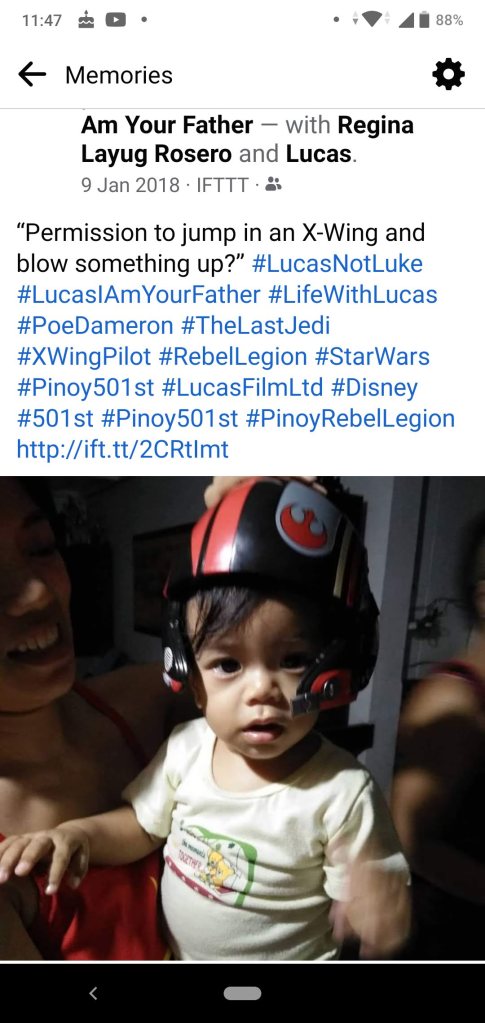Screen dimensions: 485x1023
Task: Open the #PoeDameron hashtag
Action: (x=95, y=325)
